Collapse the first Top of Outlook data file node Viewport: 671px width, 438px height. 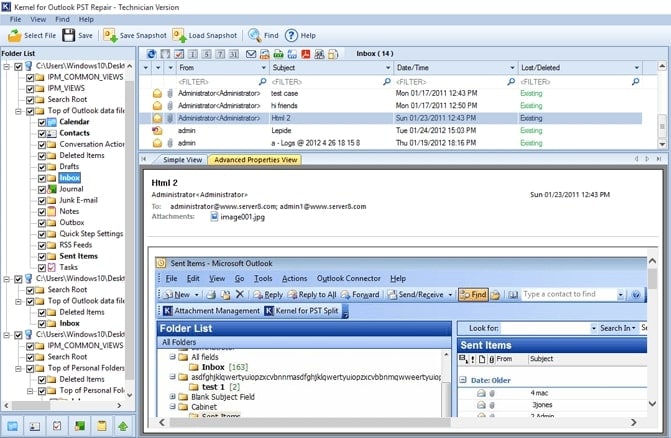coord(18,111)
